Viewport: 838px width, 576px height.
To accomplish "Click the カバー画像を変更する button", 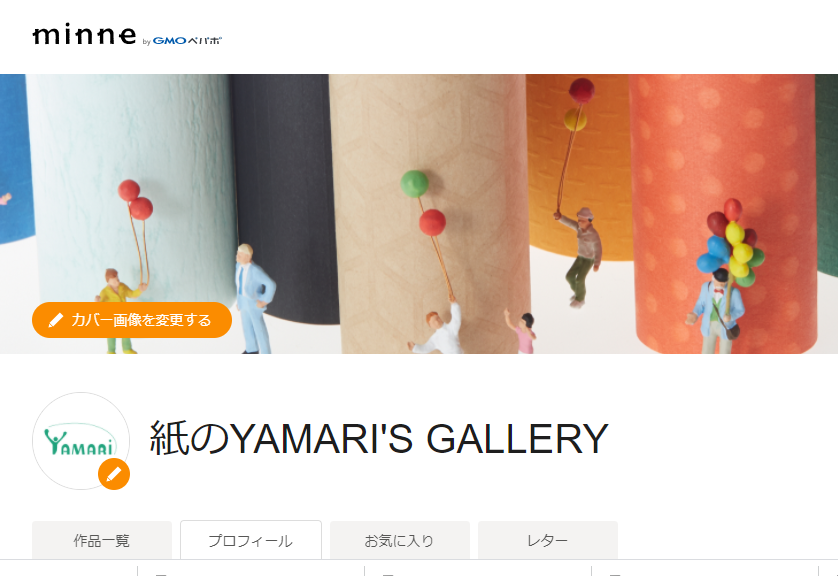I will tap(132, 320).
